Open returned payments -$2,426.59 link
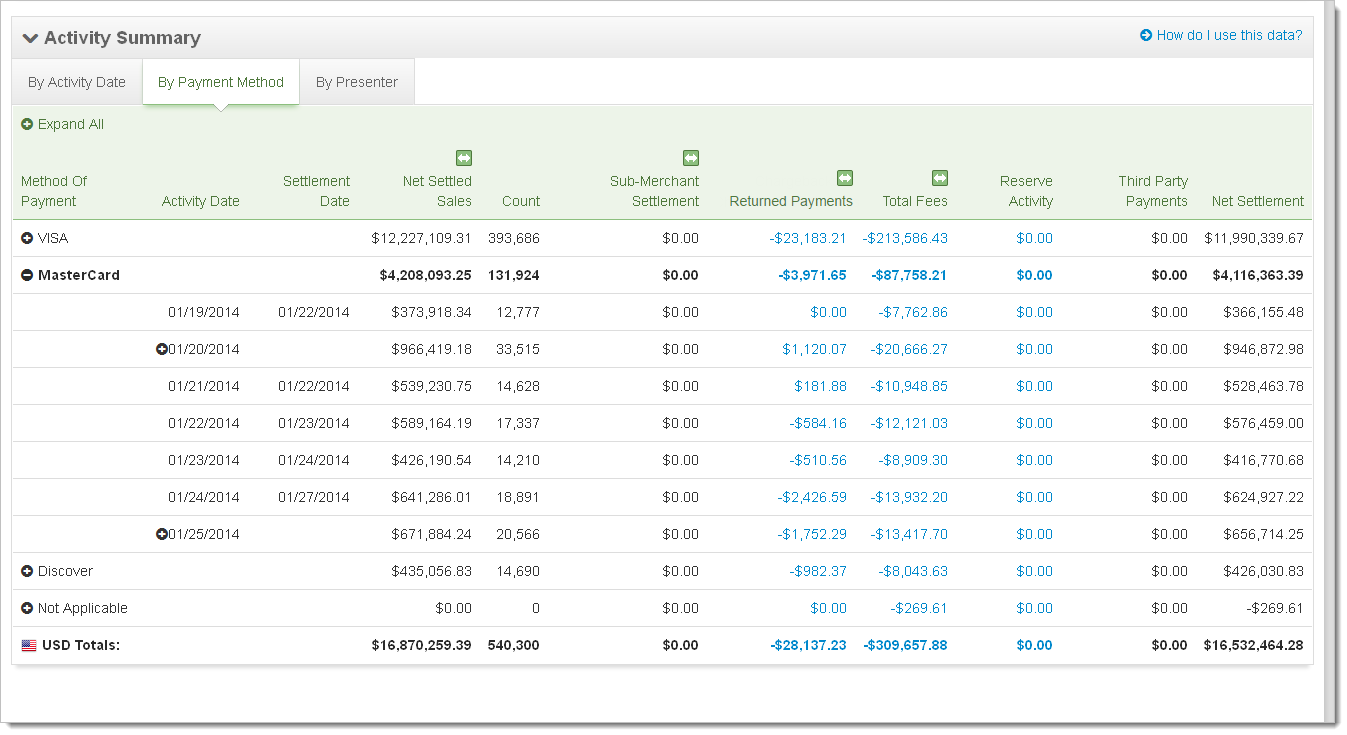The image size is (1347, 735). click(812, 498)
